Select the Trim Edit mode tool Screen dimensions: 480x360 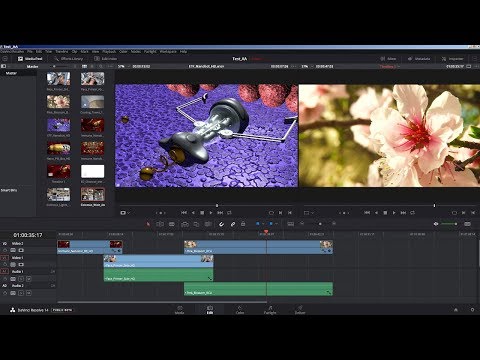coord(160,224)
